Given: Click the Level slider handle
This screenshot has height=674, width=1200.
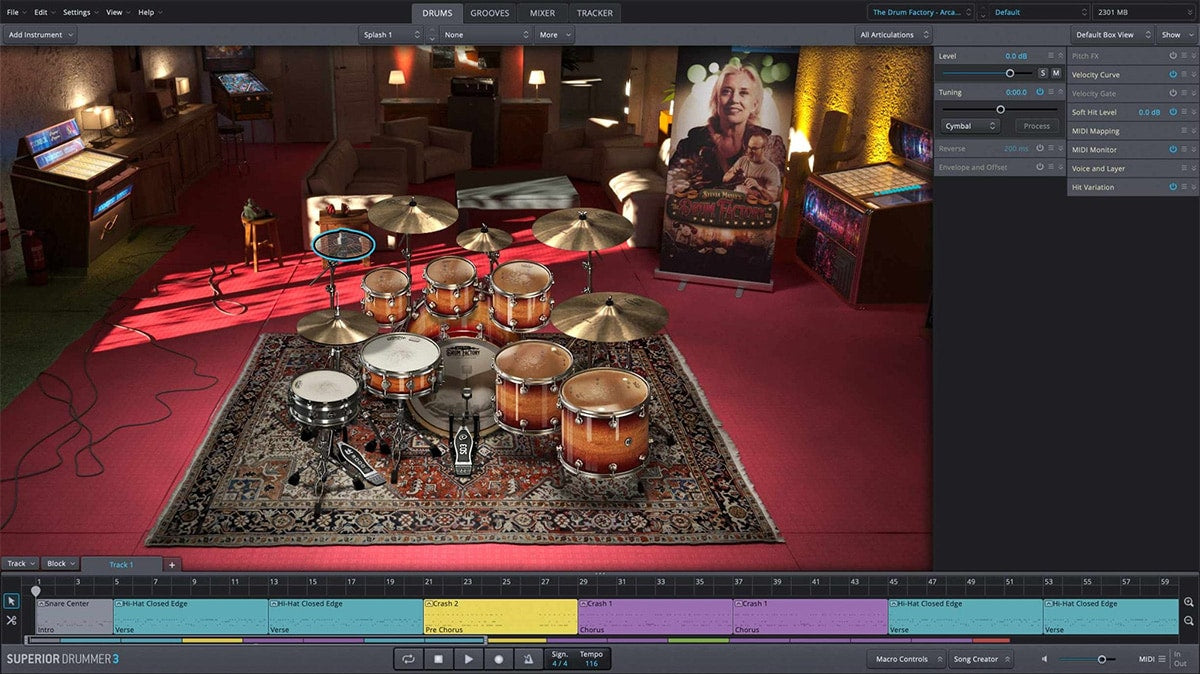Looking at the screenshot, I should point(1009,73).
